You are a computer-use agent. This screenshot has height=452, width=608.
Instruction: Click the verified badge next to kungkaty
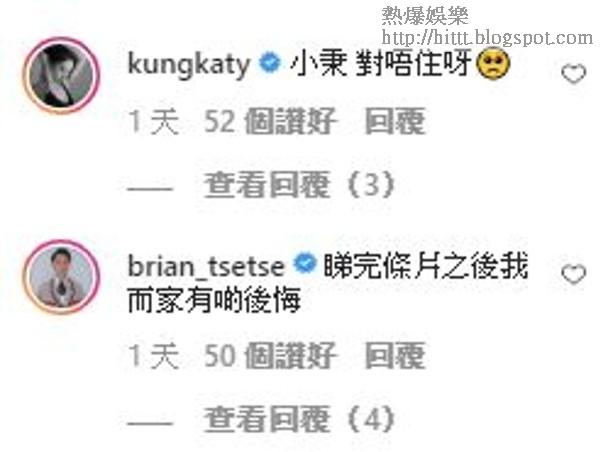(x=269, y=63)
